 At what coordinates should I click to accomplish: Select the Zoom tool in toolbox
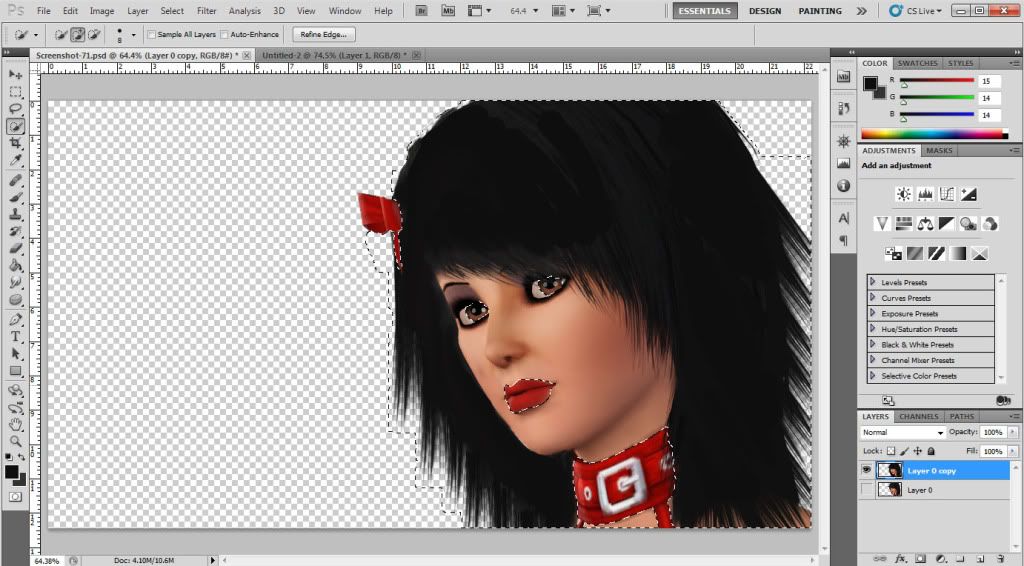(15, 441)
